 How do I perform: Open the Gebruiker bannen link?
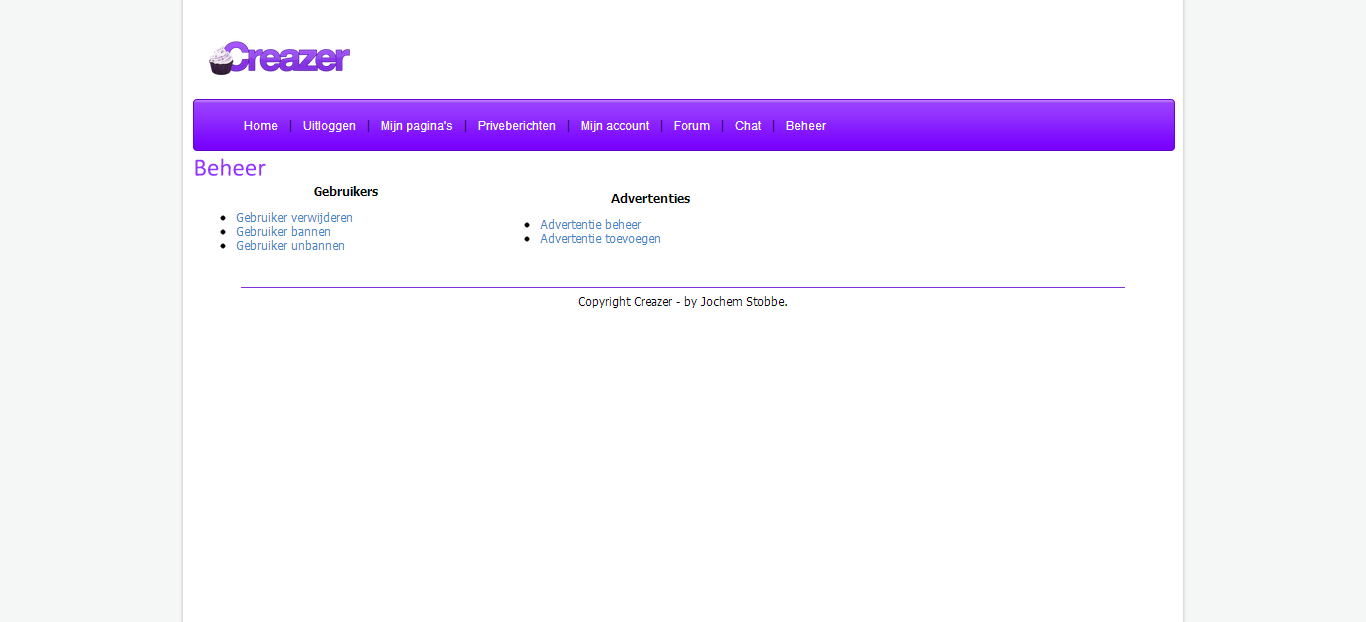tap(283, 232)
